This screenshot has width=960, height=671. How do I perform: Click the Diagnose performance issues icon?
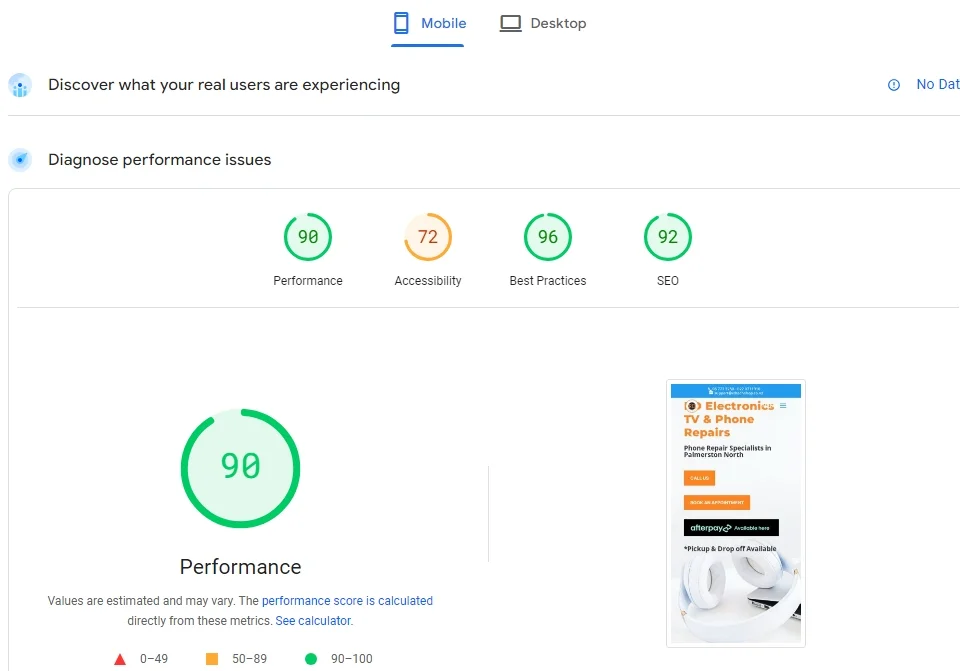click(x=20, y=160)
